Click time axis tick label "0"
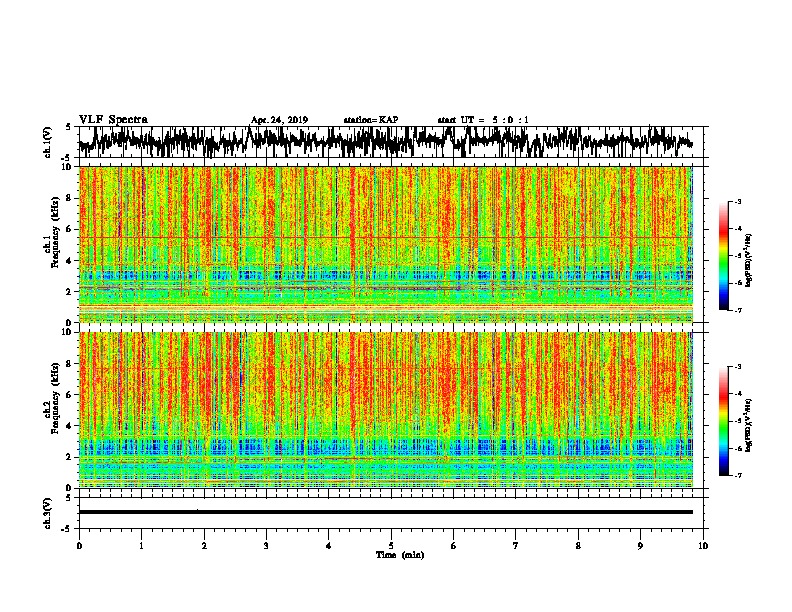This screenshot has width=792, height=612. click(79, 545)
